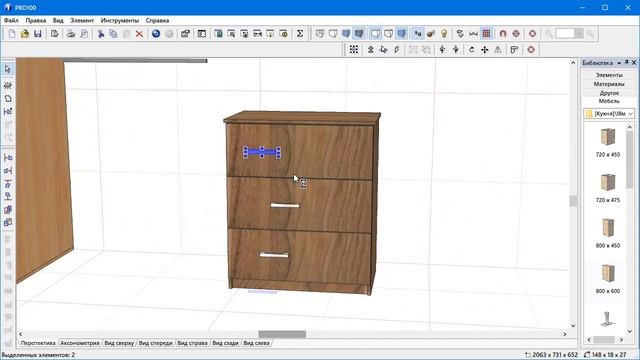The height and width of the screenshot is (360, 640).
Task: Toggle the light blue semi-transparent view mode
Action: (x=402, y=34)
